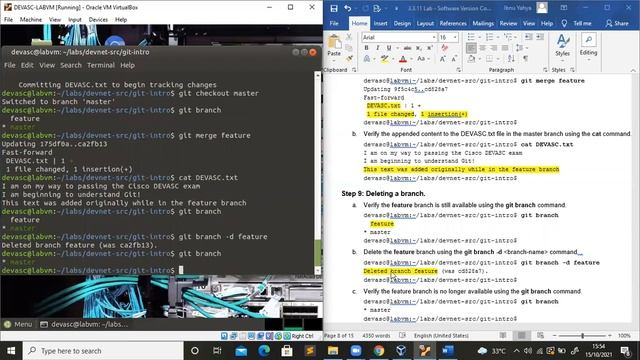Decrease paragraph indent
This screenshot has width=640, height=360.
pyautogui.click(x=529, y=37)
